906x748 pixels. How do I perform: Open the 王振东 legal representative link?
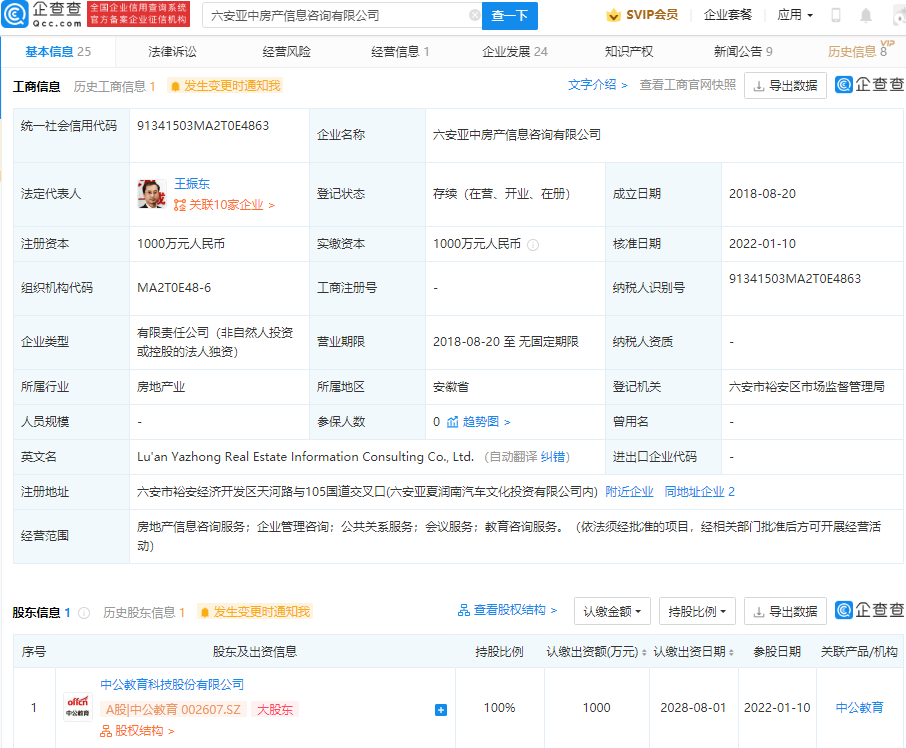pyautogui.click(x=192, y=184)
